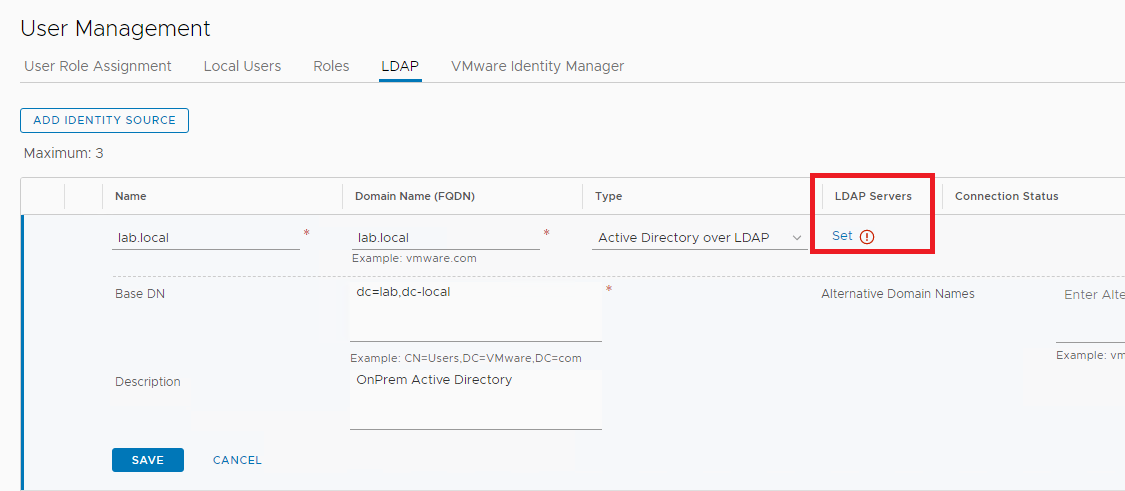Select the LDAP tab
The height and width of the screenshot is (491, 1125).
point(400,66)
